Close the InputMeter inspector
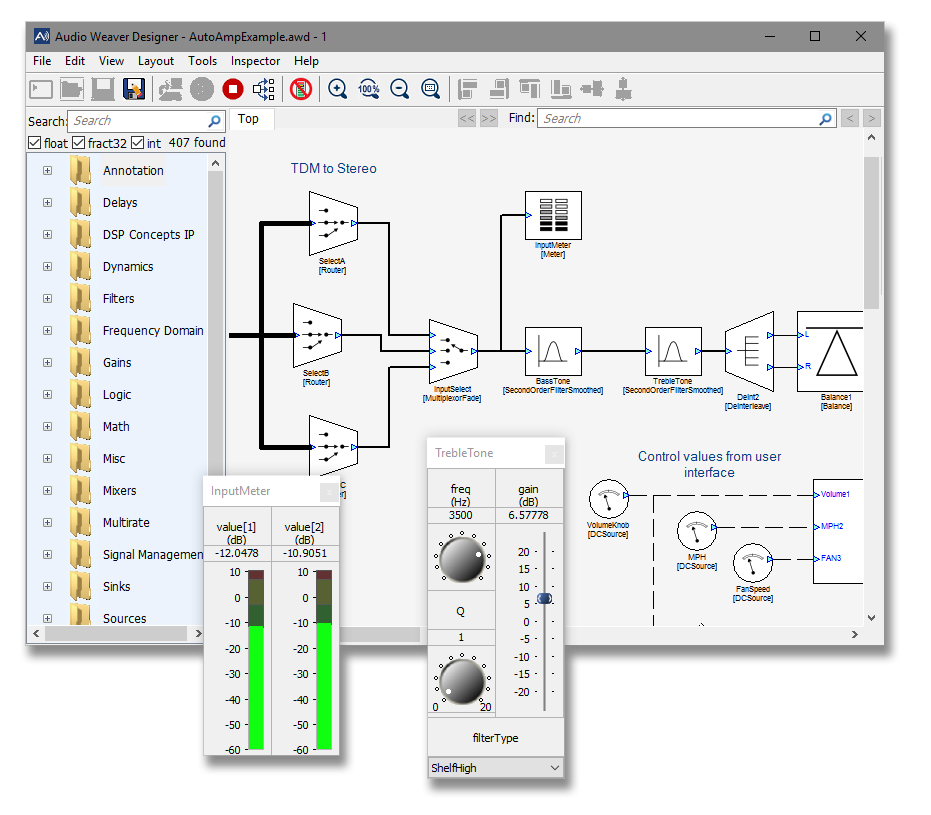Image resolution: width=931 pixels, height=815 pixels. pyautogui.click(x=330, y=492)
